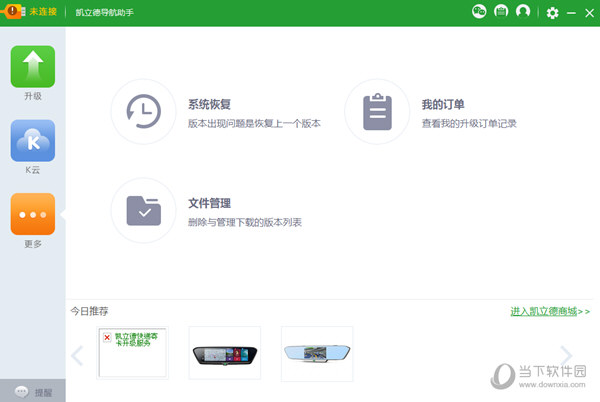Close the 凯立德导航助手 window
The image size is (600, 402).
point(589,13)
